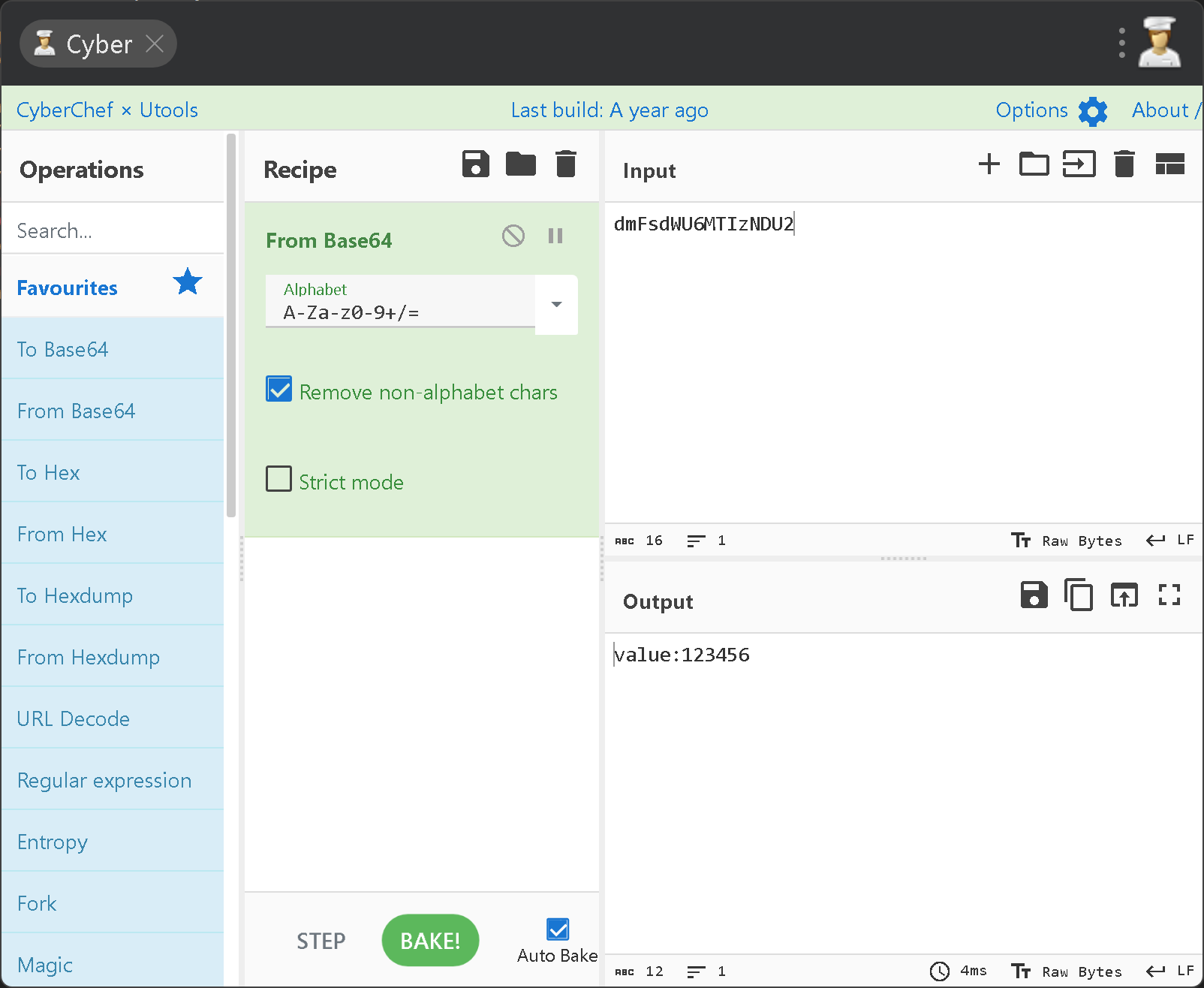This screenshot has width=1204, height=988.
Task: Click the output bake time 4ms
Action: tap(959, 971)
